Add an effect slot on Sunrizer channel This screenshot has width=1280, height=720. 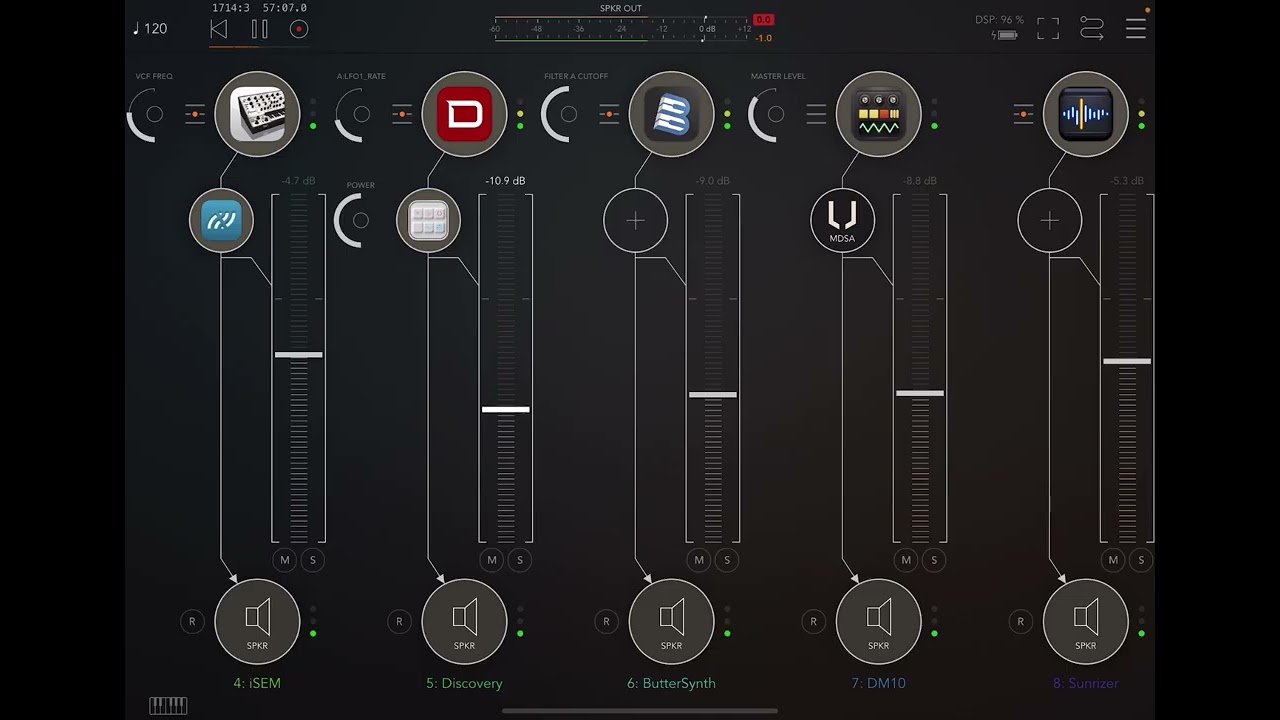point(1050,221)
